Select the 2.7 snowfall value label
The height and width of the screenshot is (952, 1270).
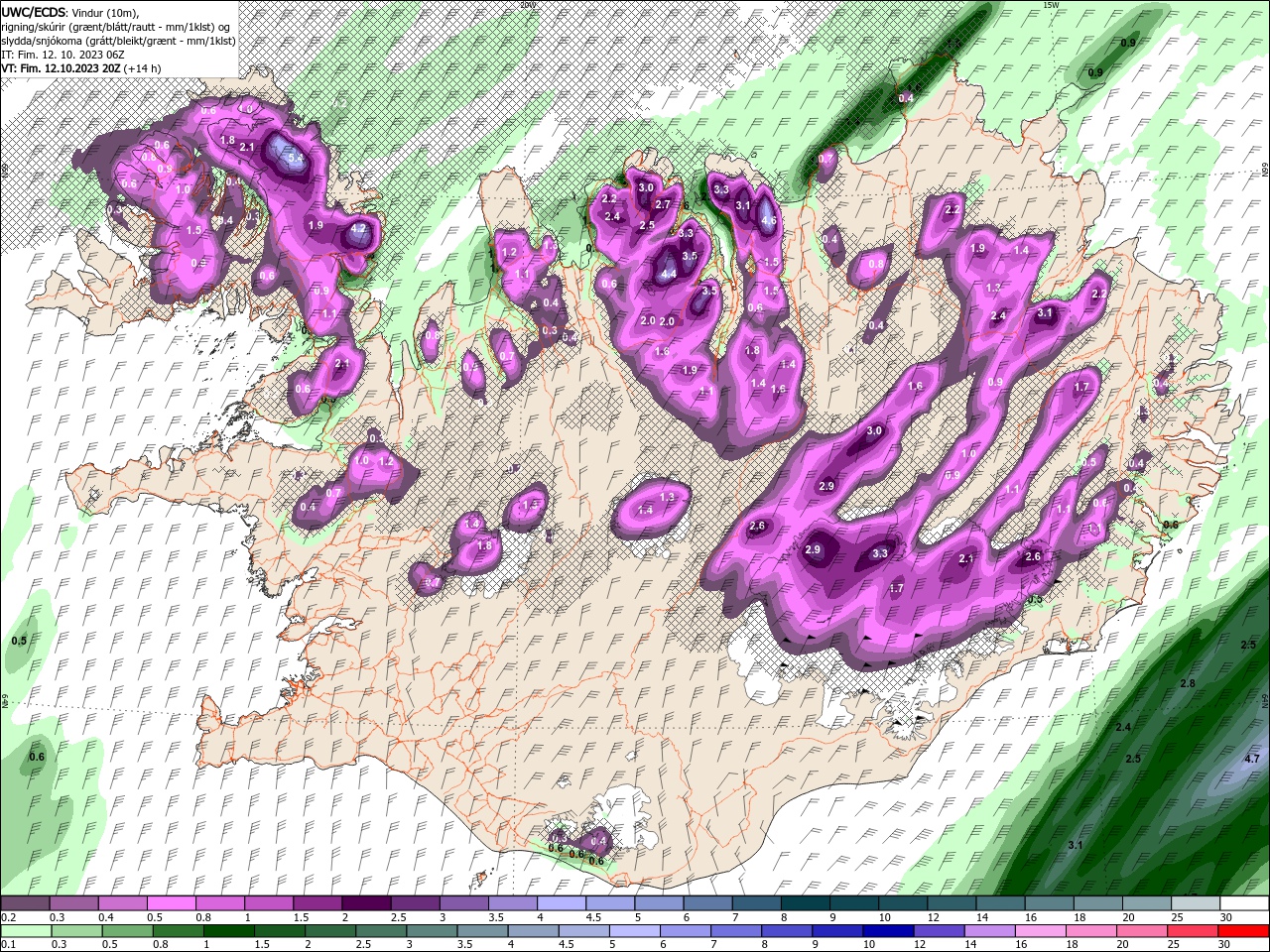tap(663, 204)
